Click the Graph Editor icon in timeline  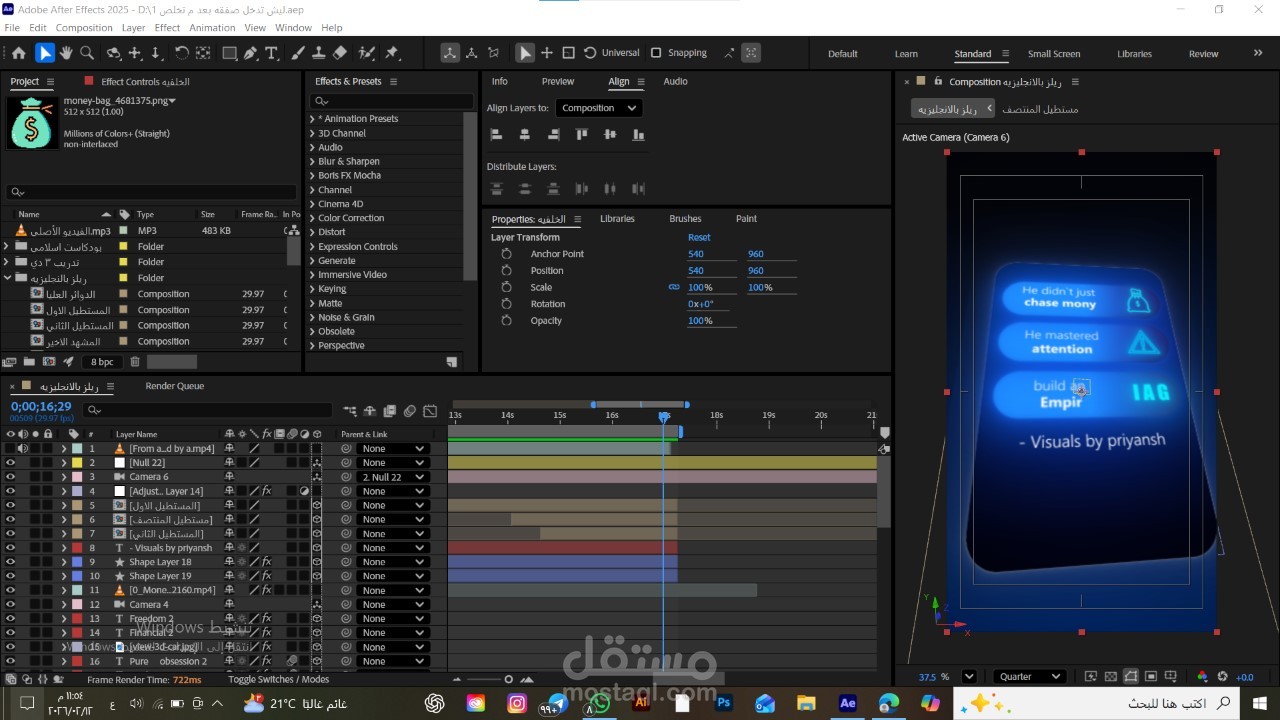click(430, 411)
